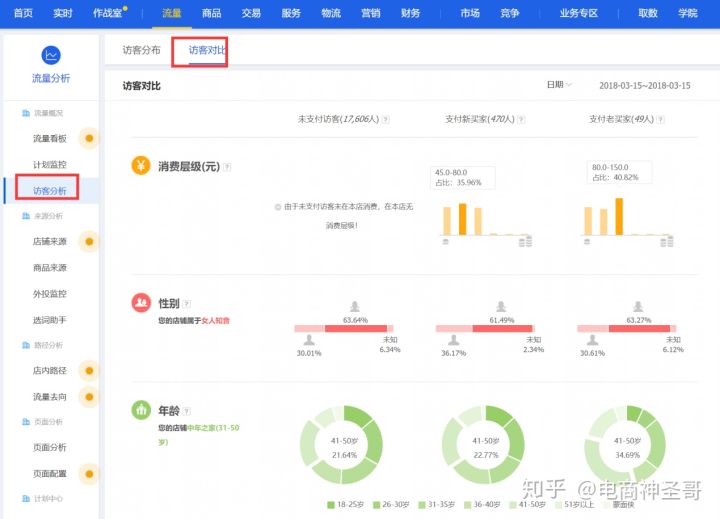This screenshot has width=720, height=519.
Task: Go to 店铺来源 in sidebar
Action: coord(50,241)
